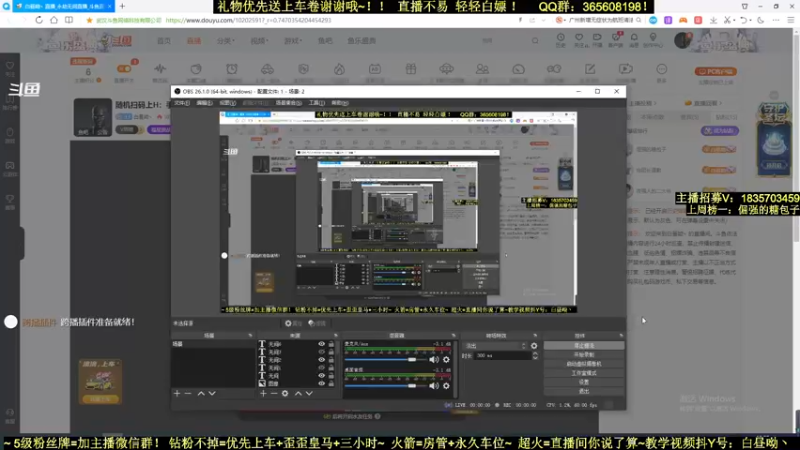Image resolution: width=800 pixels, height=450 pixels.
Task: Click the heart icon in Douyu left sidebar
Action: tap(10, 68)
